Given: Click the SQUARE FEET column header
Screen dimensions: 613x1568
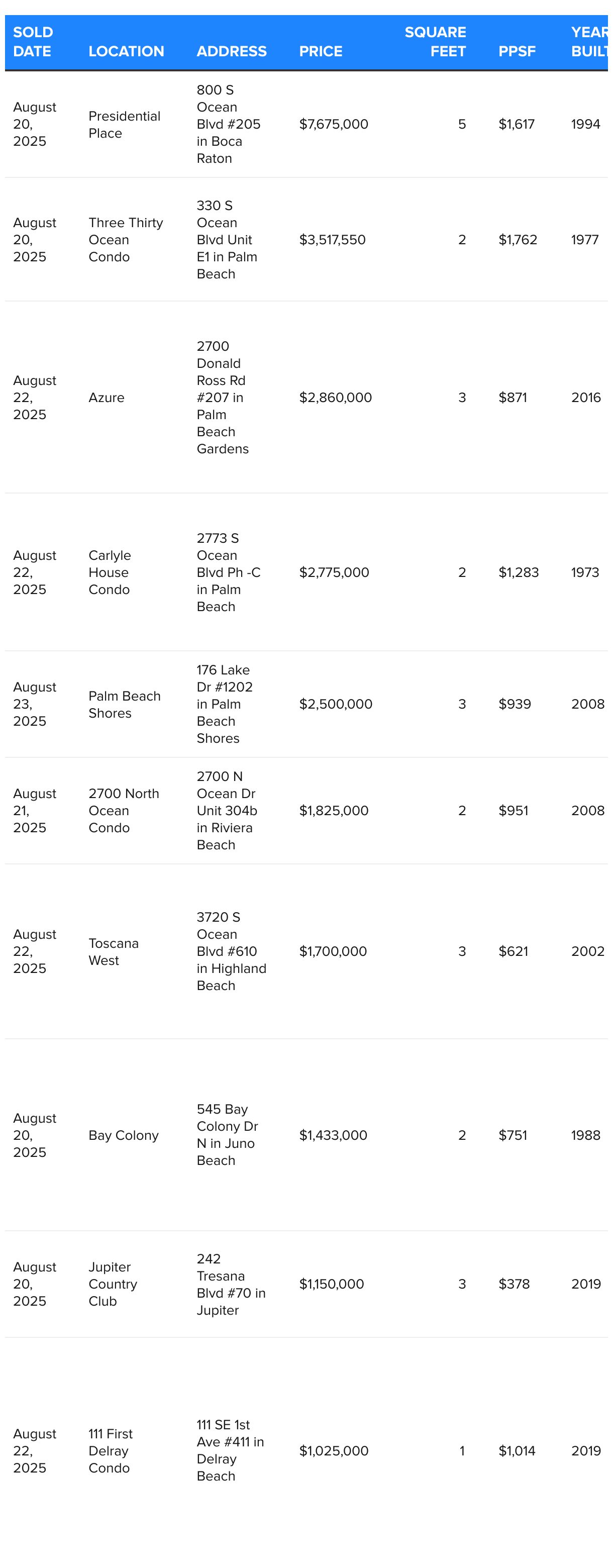Looking at the screenshot, I should tap(435, 41).
